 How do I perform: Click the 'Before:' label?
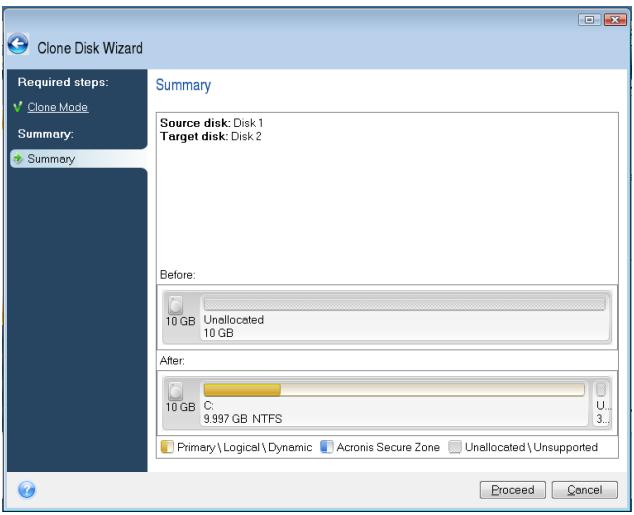(x=178, y=275)
